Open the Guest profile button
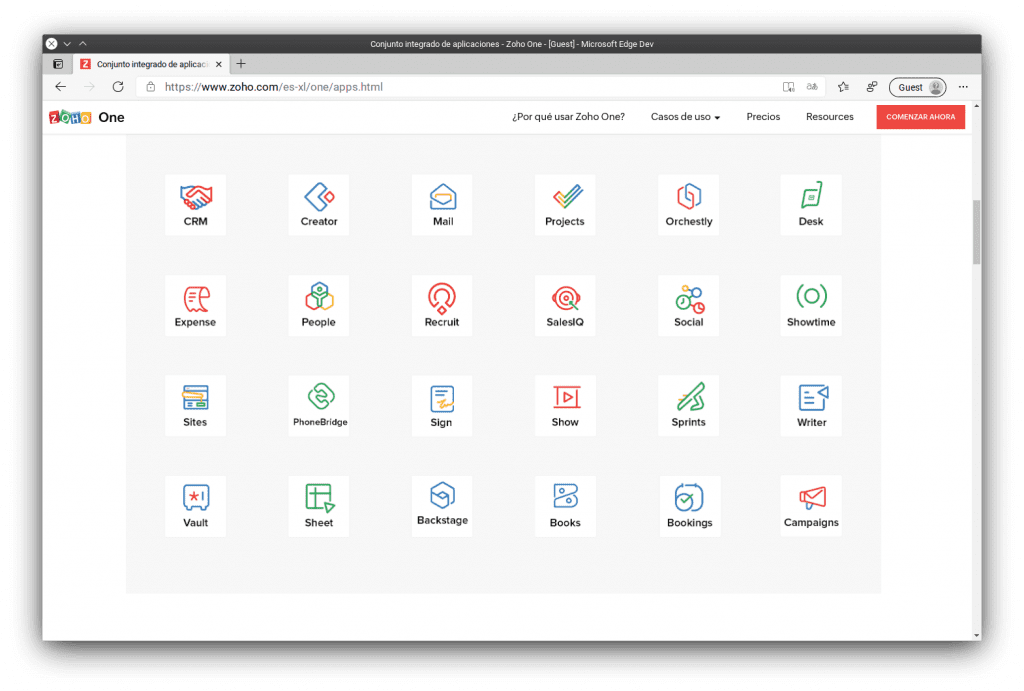Viewport: 1024px width, 691px height. [918, 88]
